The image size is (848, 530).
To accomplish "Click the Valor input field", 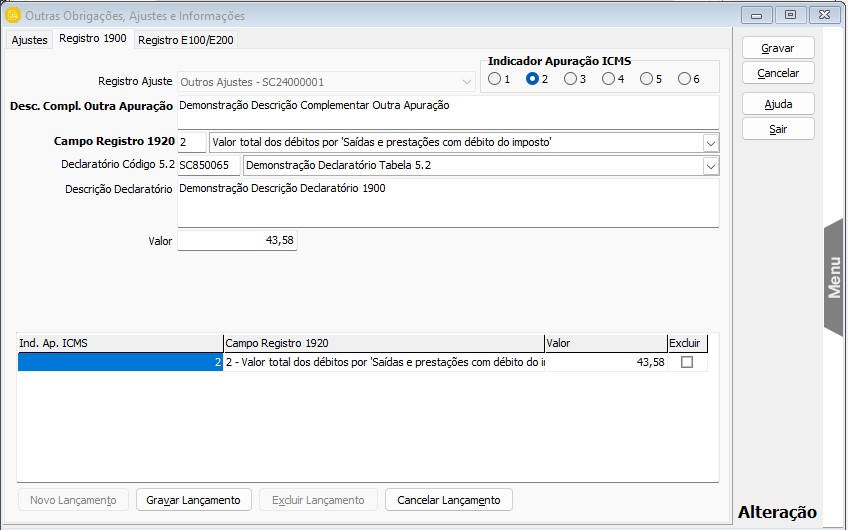I will click(x=237, y=241).
